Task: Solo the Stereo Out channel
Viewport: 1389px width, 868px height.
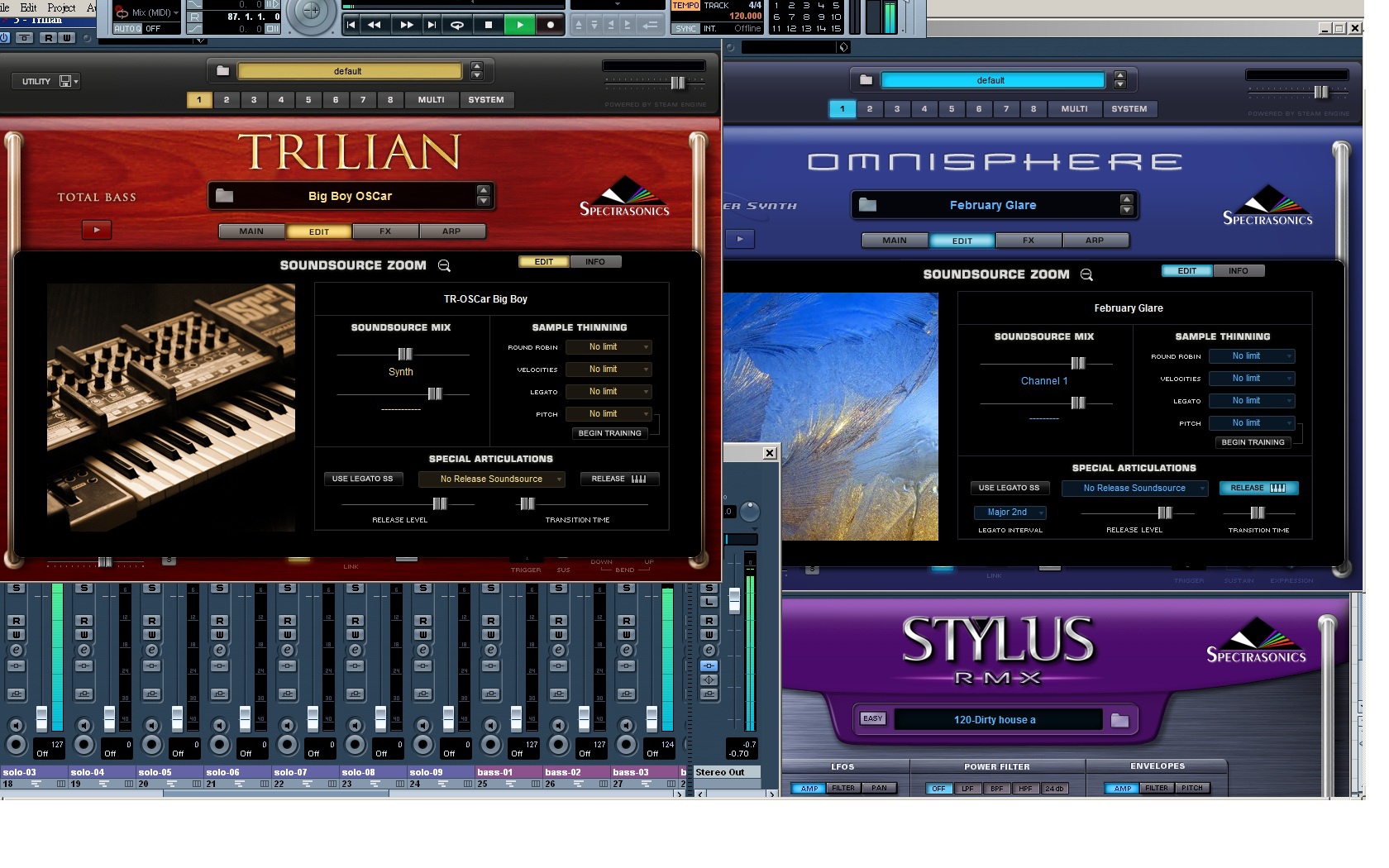Action: point(709,588)
